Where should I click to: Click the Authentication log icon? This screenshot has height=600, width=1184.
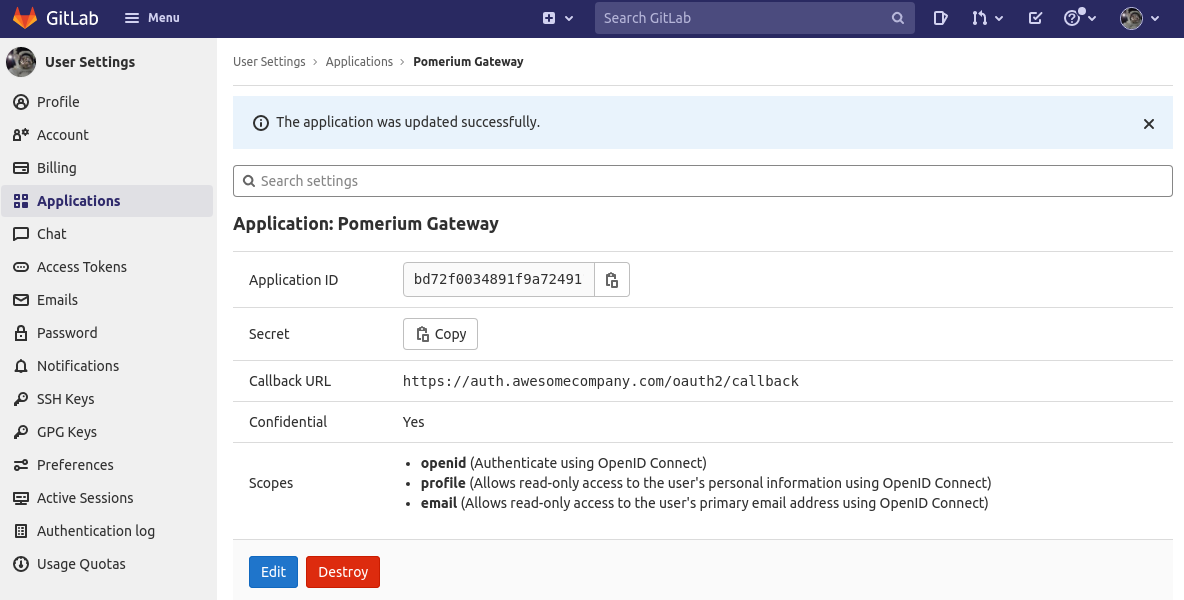coord(21,531)
